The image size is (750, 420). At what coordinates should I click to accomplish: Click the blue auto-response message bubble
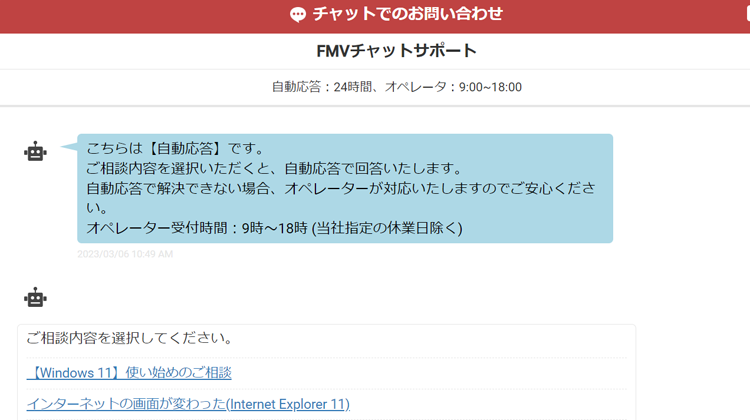click(x=345, y=188)
